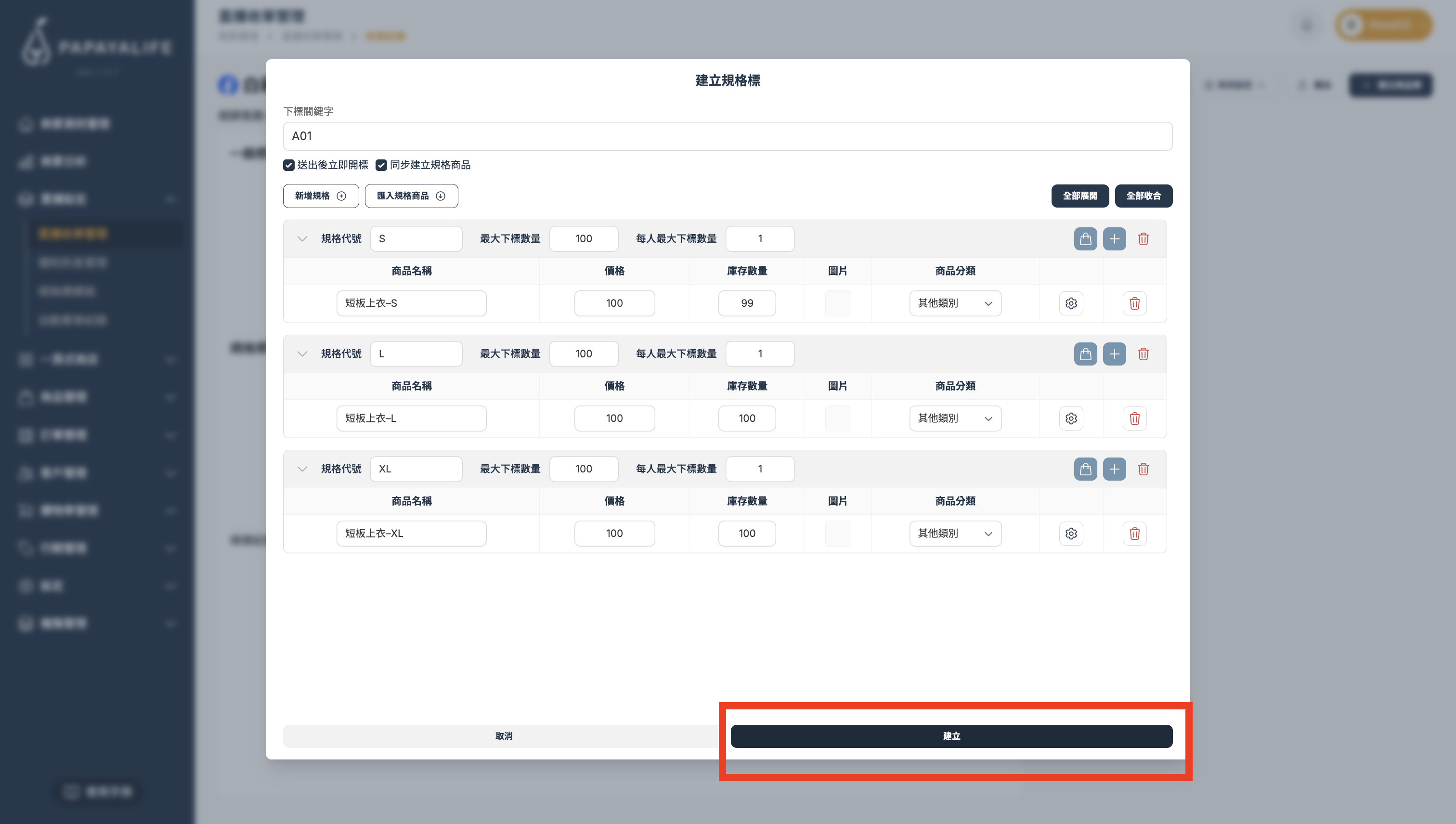
Task: Open the 商品分類 dropdown for 短板上衣–L
Action: (x=955, y=418)
